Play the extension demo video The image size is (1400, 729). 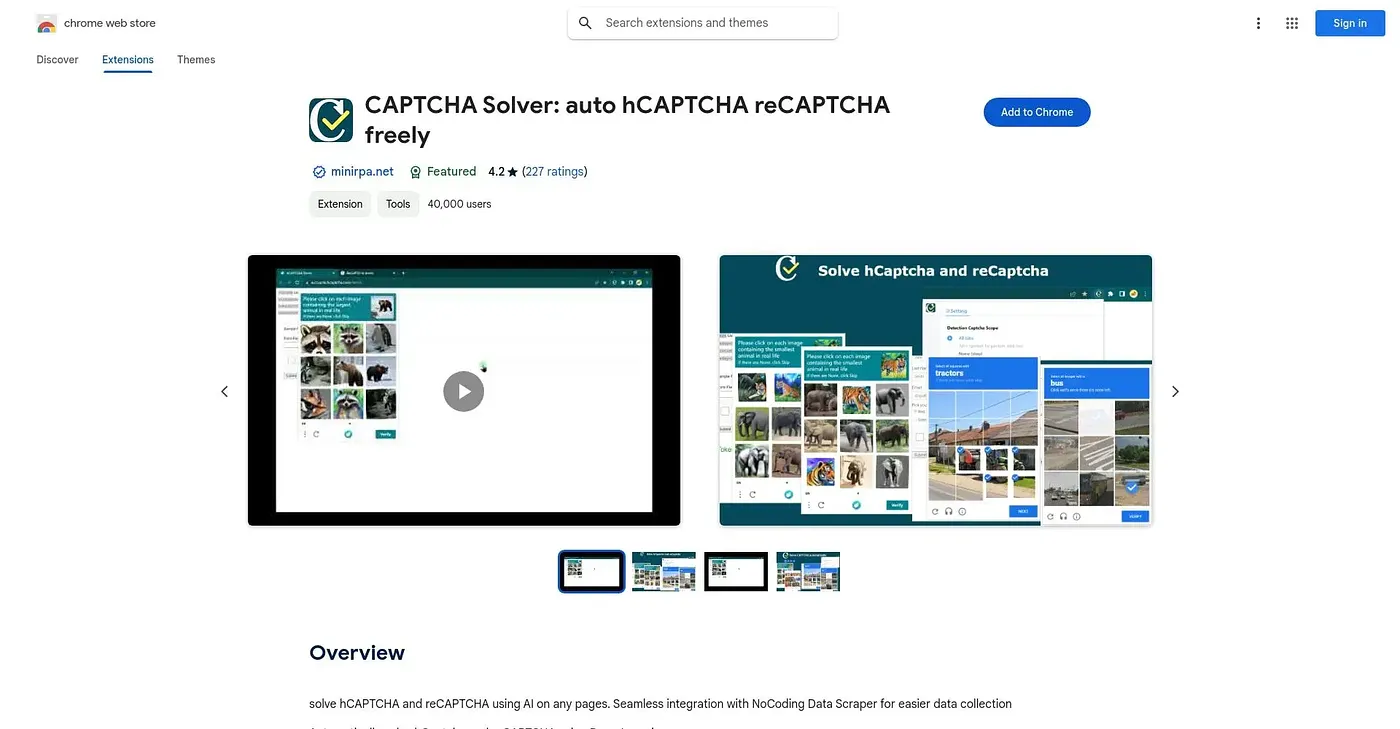[463, 391]
